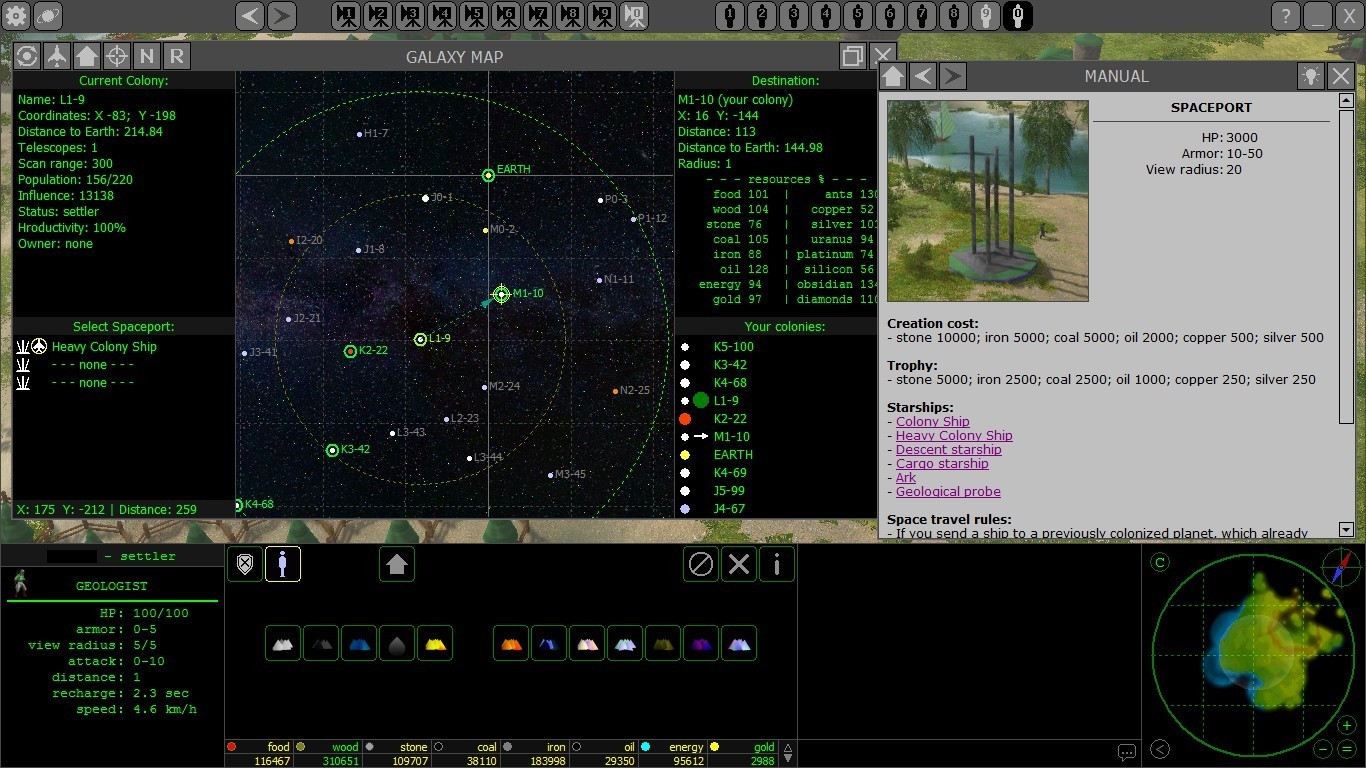
Task: Center the galaxy map using the crosshair icon
Action: [117, 56]
